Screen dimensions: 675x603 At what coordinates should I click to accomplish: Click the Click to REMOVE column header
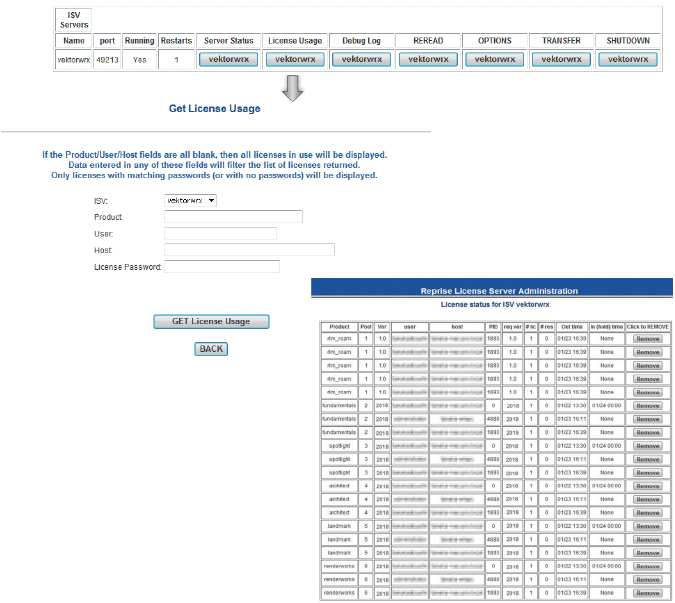647,327
